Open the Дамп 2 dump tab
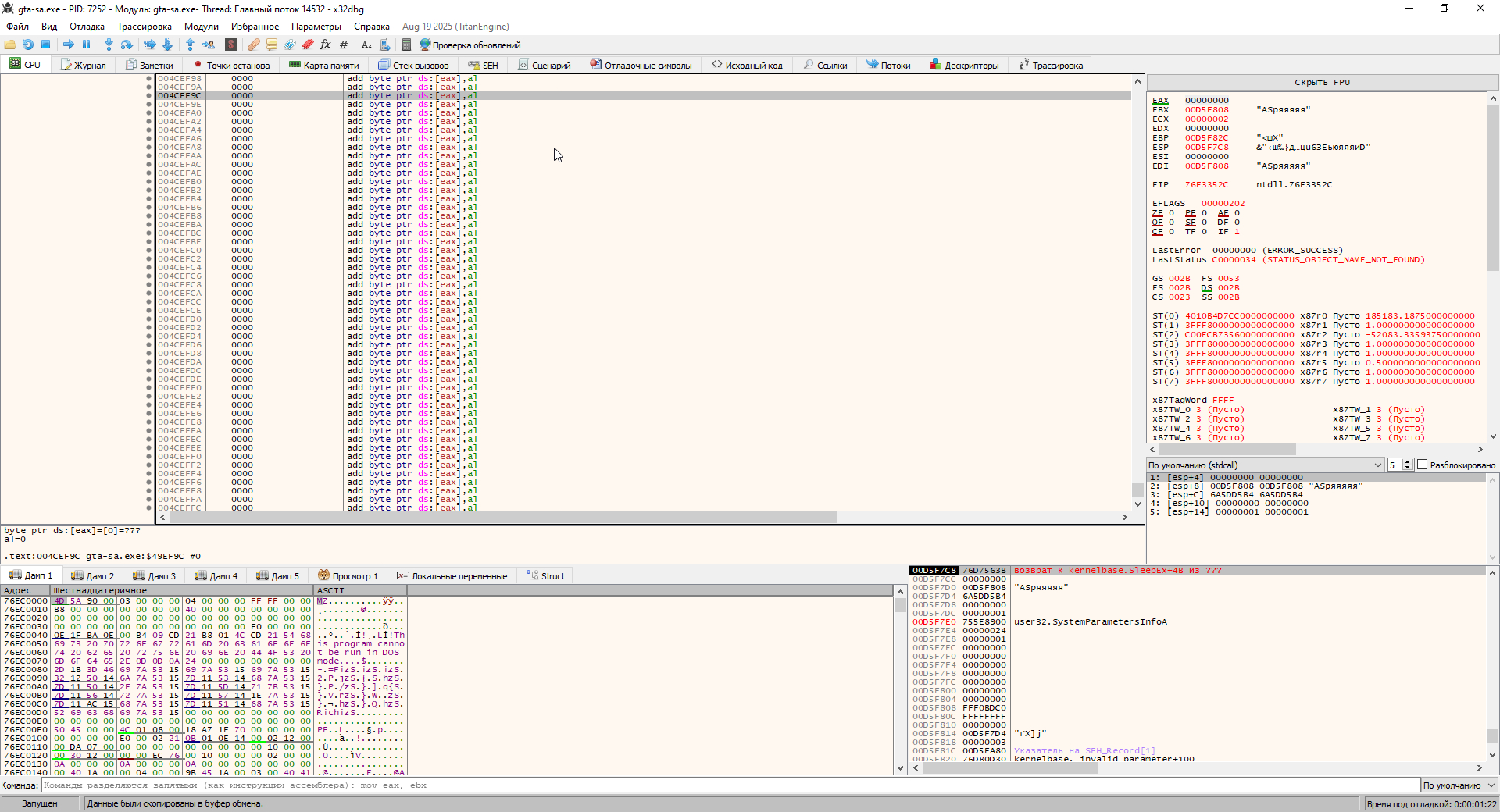The width and height of the screenshot is (1500, 812). pyautogui.click(x=92, y=575)
